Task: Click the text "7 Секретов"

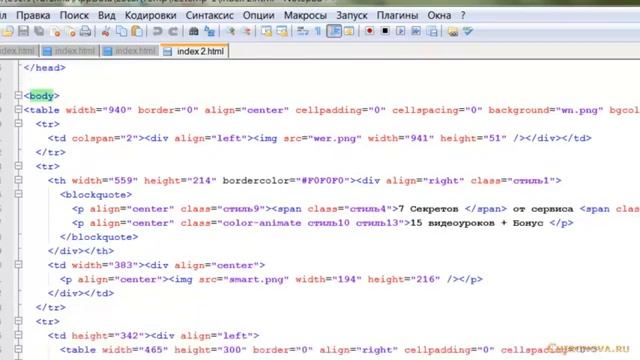Action: [429, 209]
